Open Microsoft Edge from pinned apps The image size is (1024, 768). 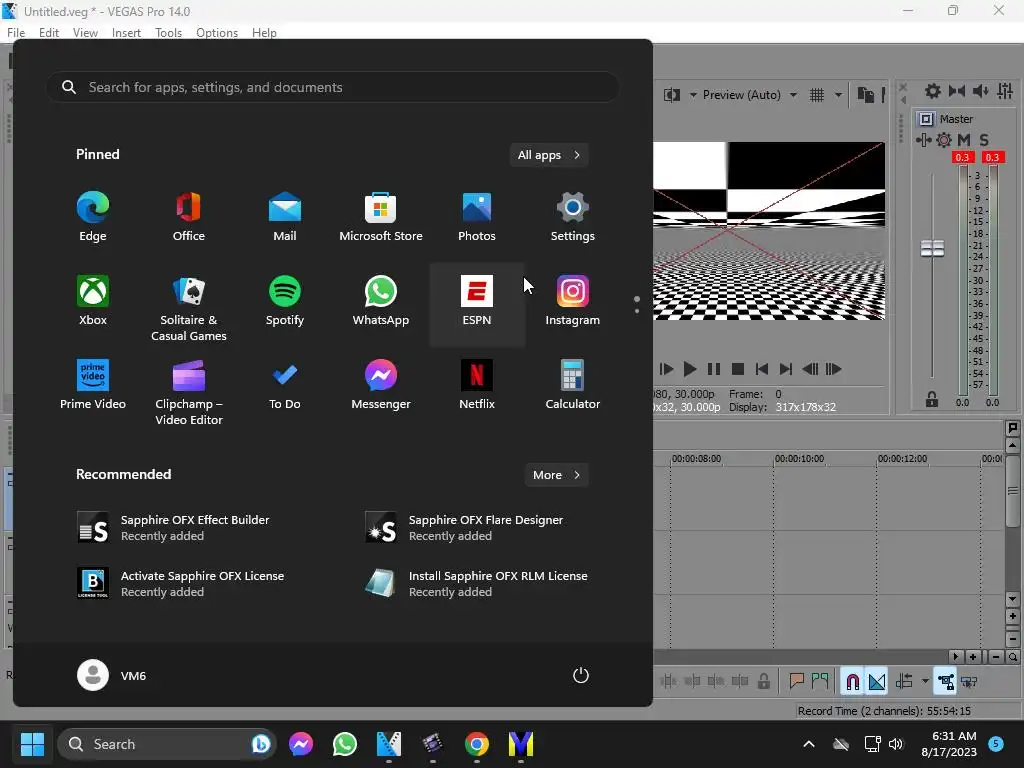pos(93,219)
